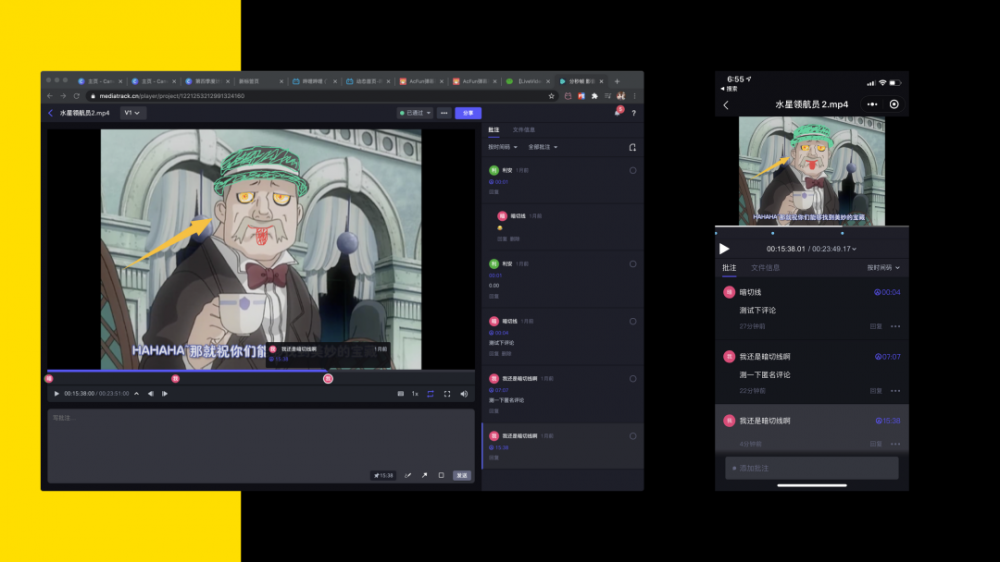
Task: Toggle the 15:38 timecode pin in comment box
Action: [x=383, y=475]
